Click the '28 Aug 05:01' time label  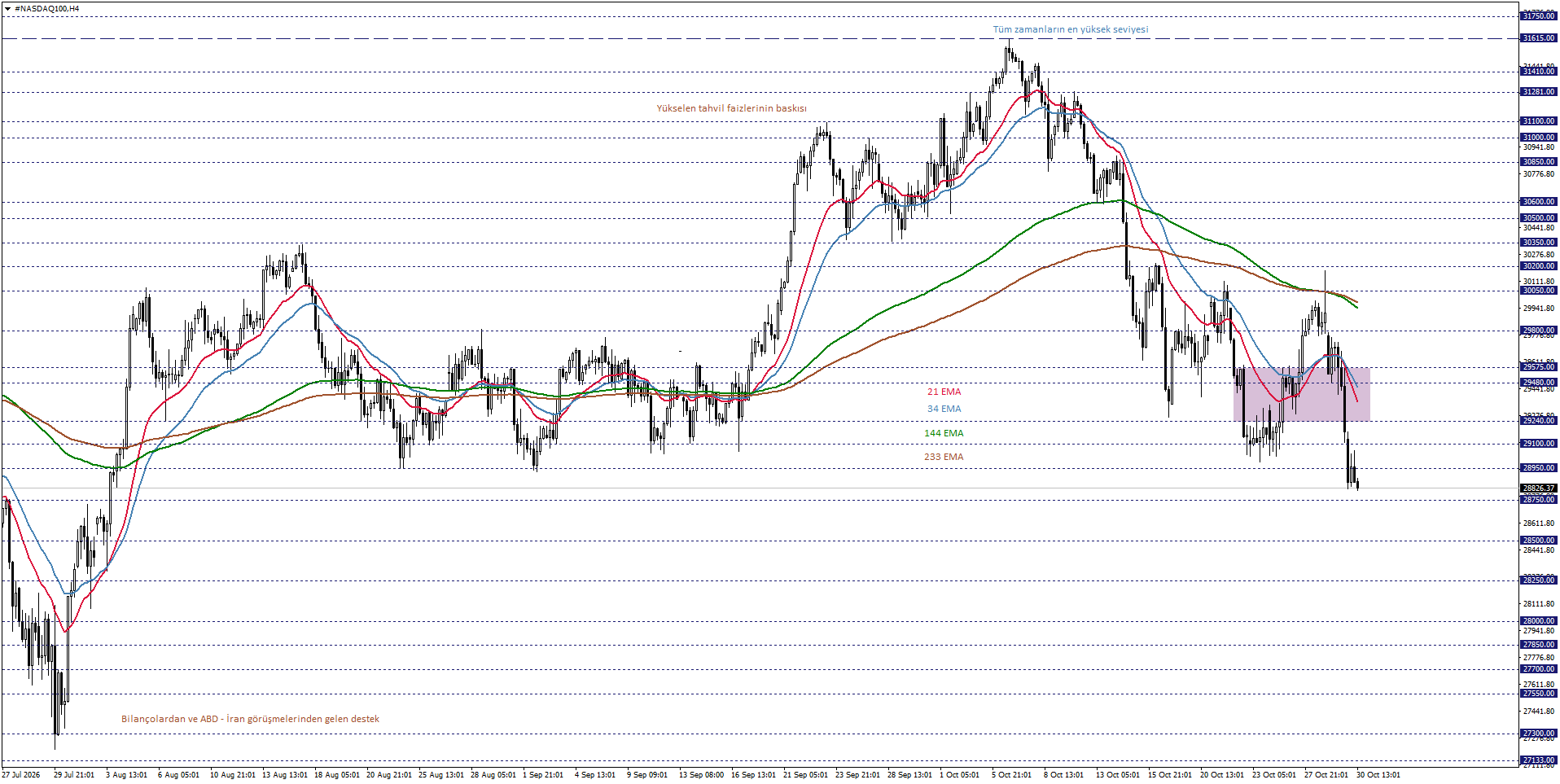pyautogui.click(x=493, y=775)
